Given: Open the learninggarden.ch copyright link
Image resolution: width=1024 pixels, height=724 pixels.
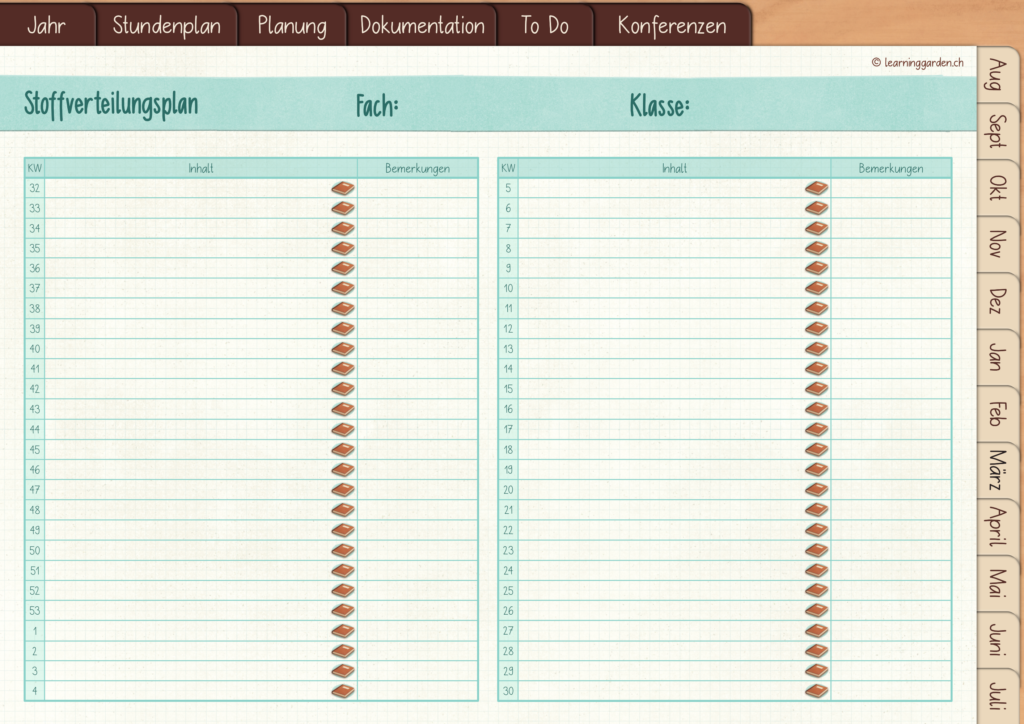Looking at the screenshot, I should coord(918,63).
